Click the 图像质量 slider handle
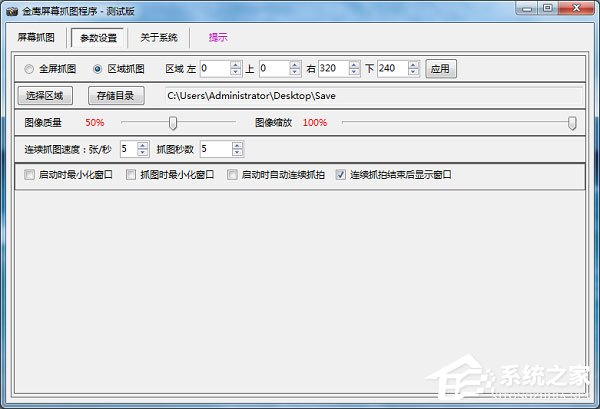Image resolution: width=600 pixels, height=409 pixels. (173, 123)
